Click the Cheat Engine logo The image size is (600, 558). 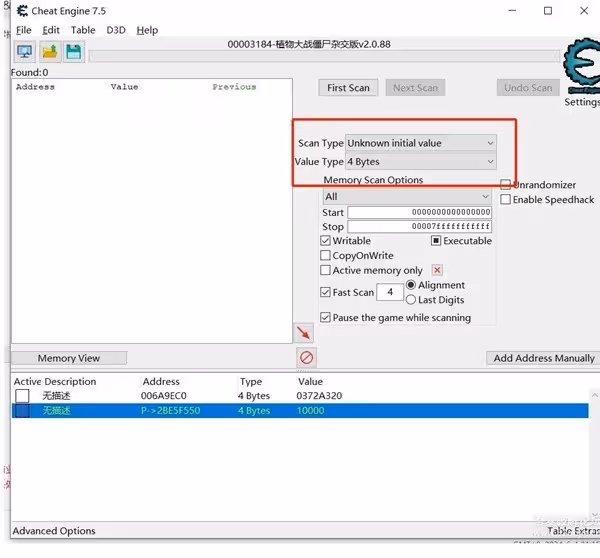pyautogui.click(x=582, y=65)
